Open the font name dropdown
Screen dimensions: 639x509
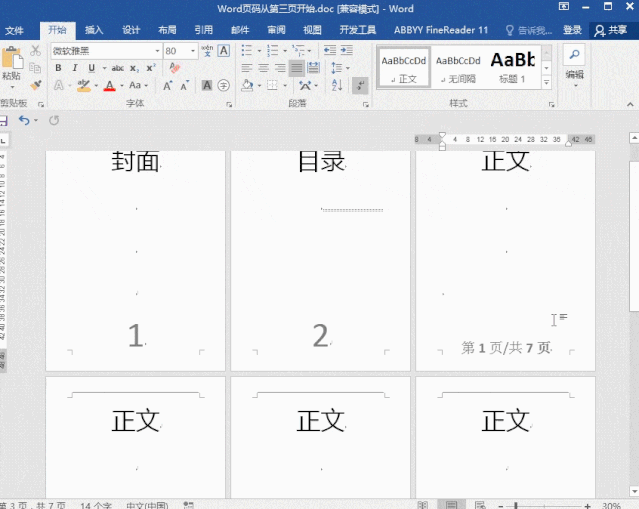pos(157,50)
